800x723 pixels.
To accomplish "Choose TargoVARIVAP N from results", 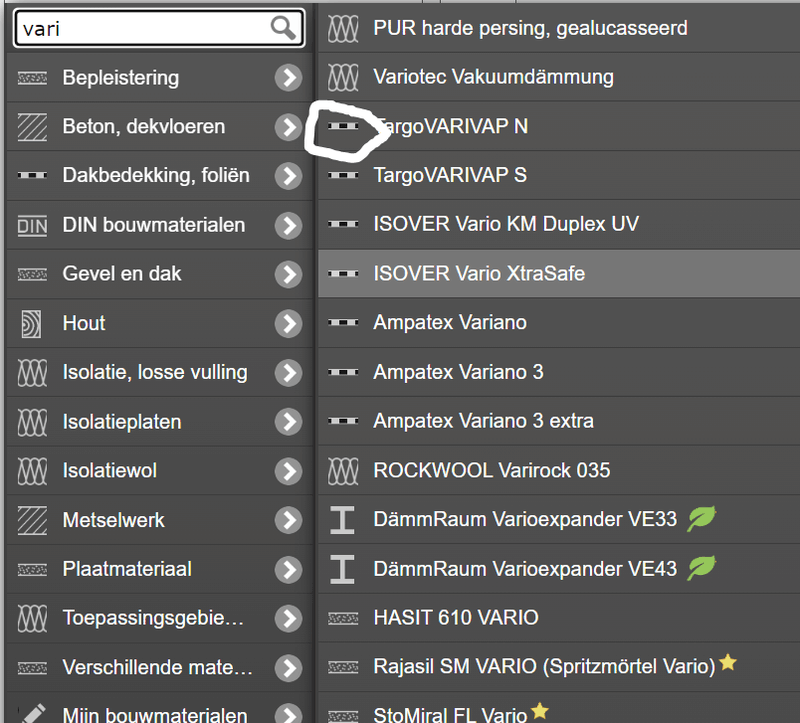I will click(x=559, y=126).
